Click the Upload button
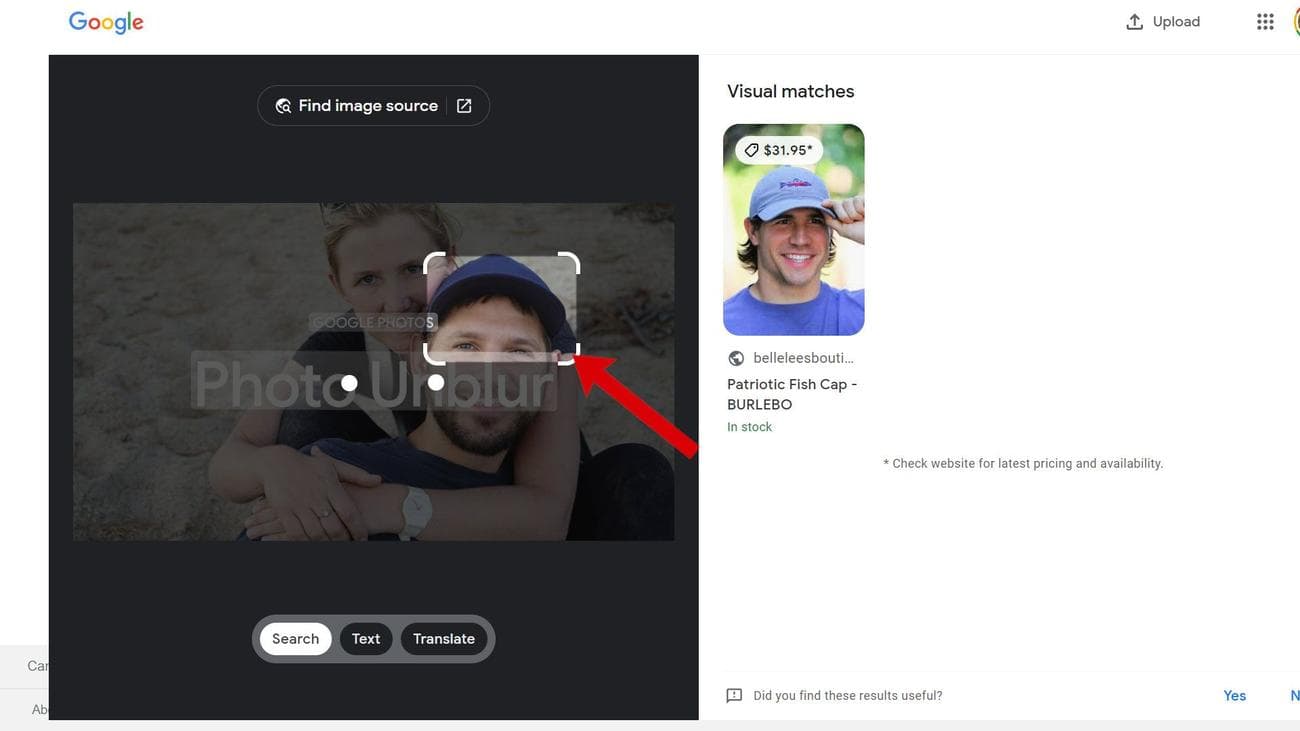The image size is (1300, 731). (1163, 22)
